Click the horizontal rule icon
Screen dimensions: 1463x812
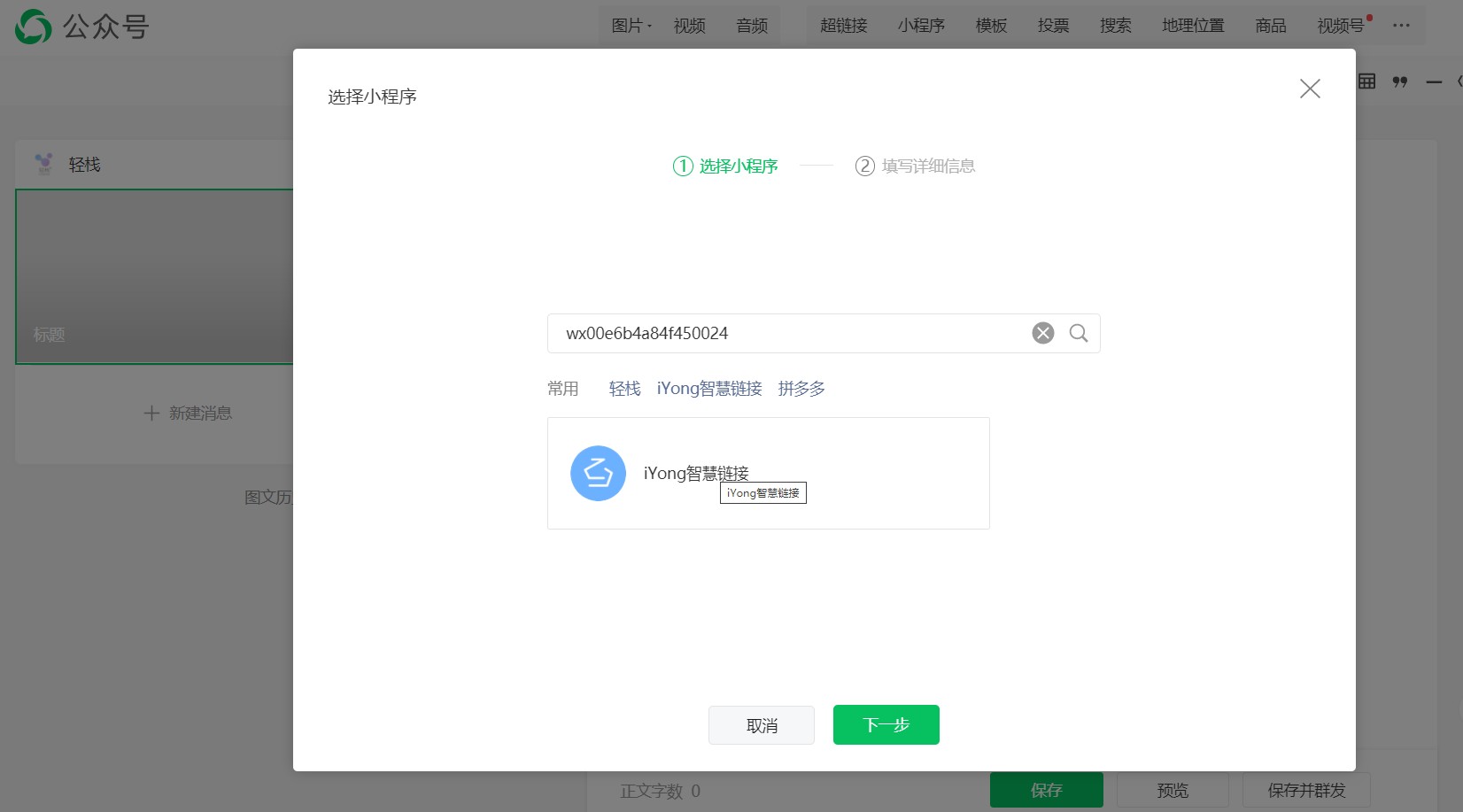click(x=1434, y=81)
